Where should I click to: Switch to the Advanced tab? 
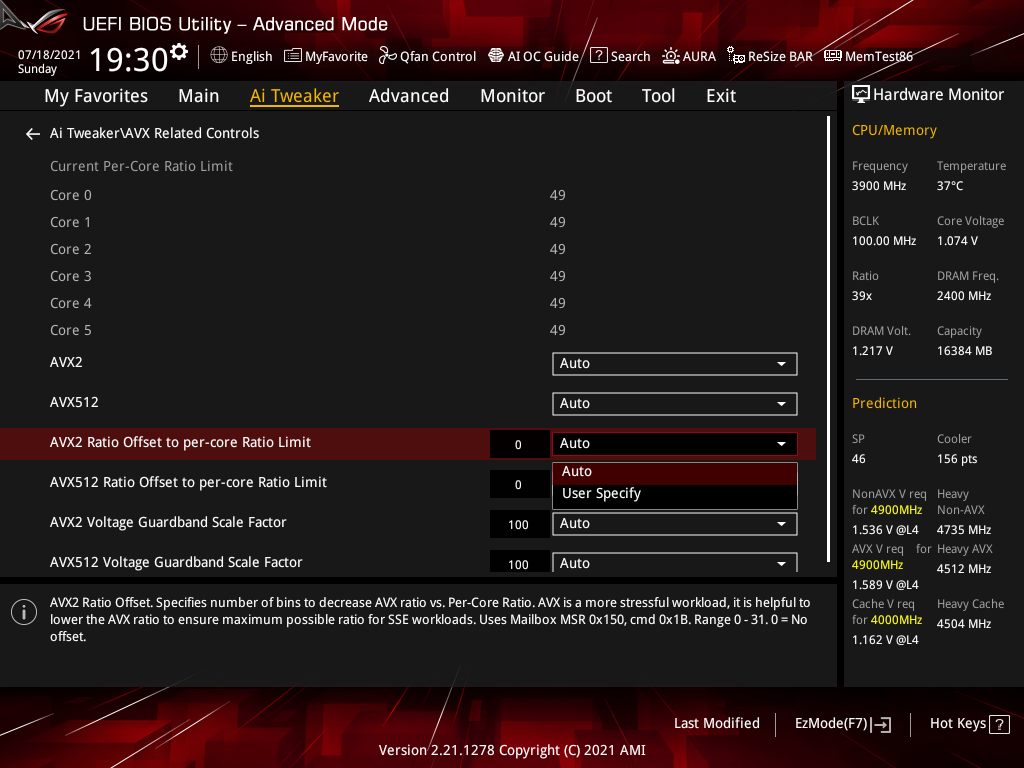point(409,95)
